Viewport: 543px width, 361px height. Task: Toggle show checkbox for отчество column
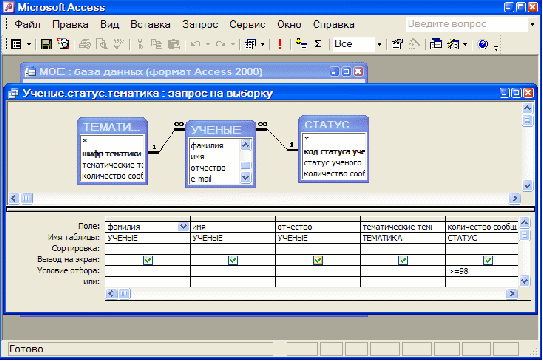coord(318,260)
